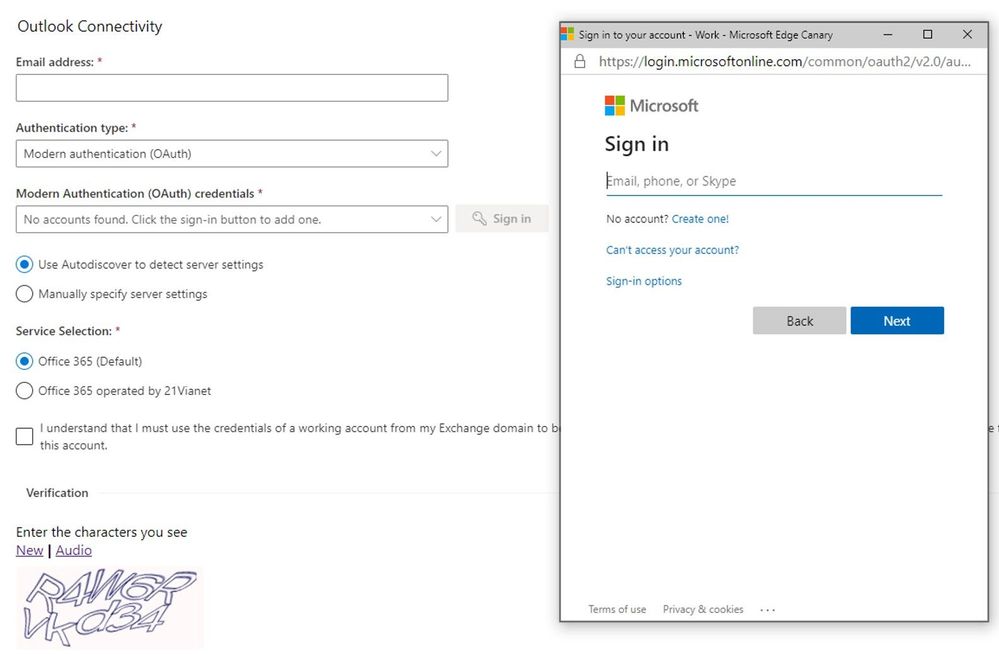Click the Outlook Connectivity heading

pyautogui.click(x=90, y=26)
